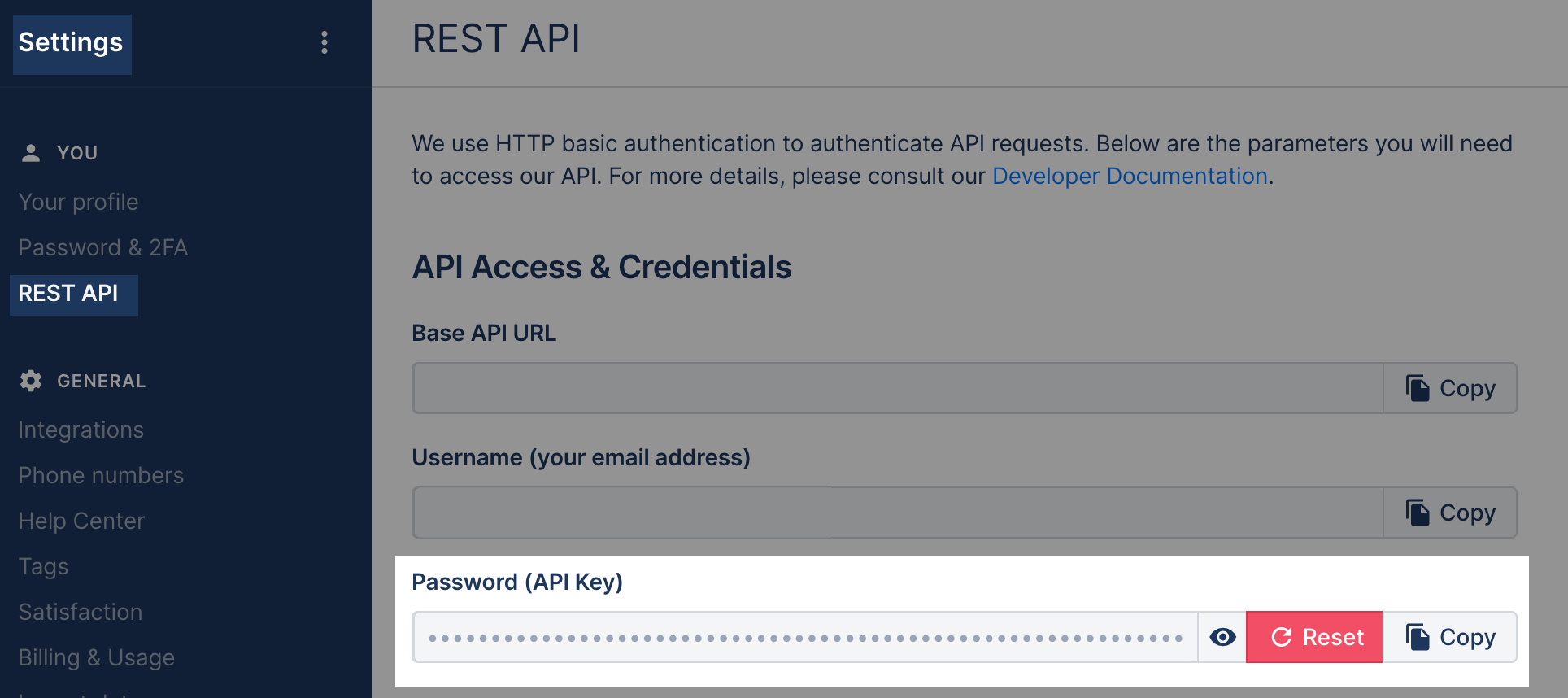Open the Tags settings page
This screenshot has width=1568, height=698.
[x=43, y=566]
